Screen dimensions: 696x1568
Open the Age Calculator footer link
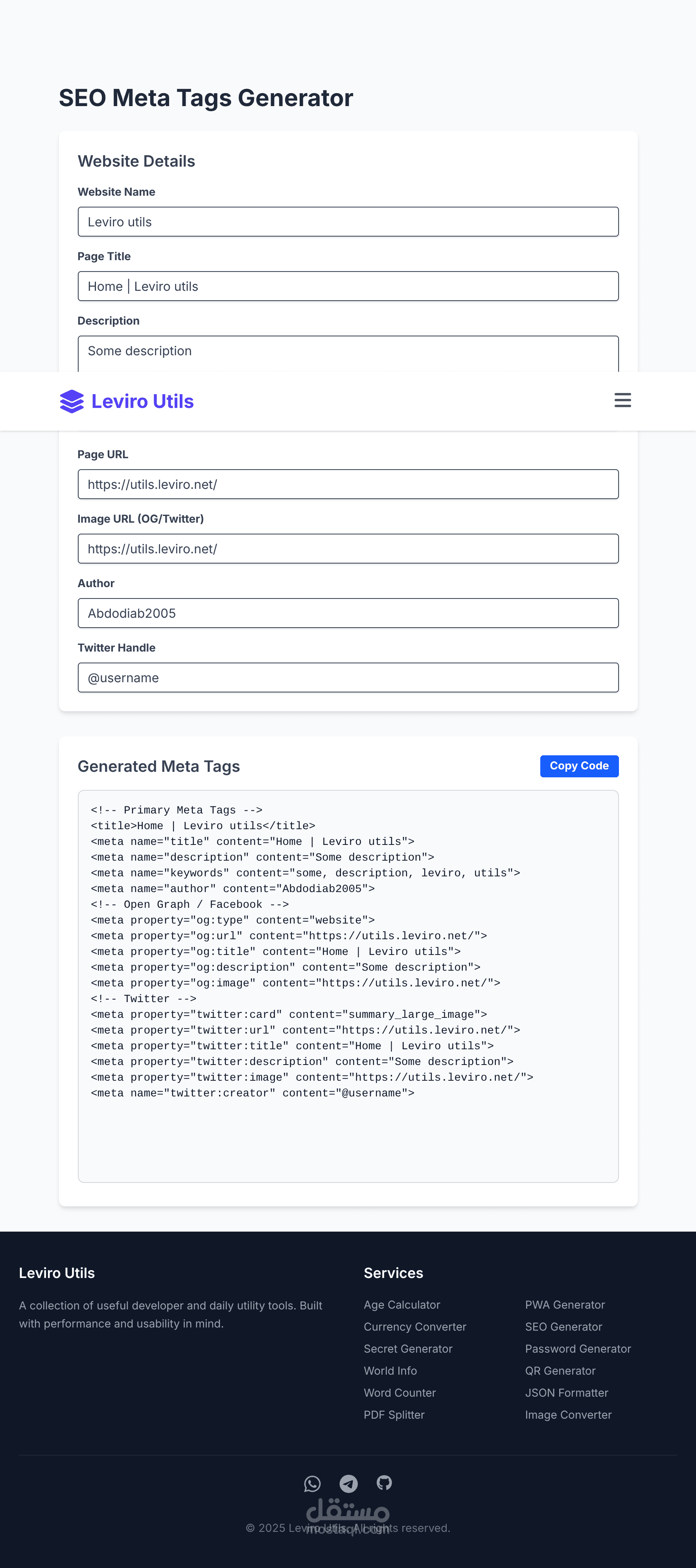click(402, 1304)
